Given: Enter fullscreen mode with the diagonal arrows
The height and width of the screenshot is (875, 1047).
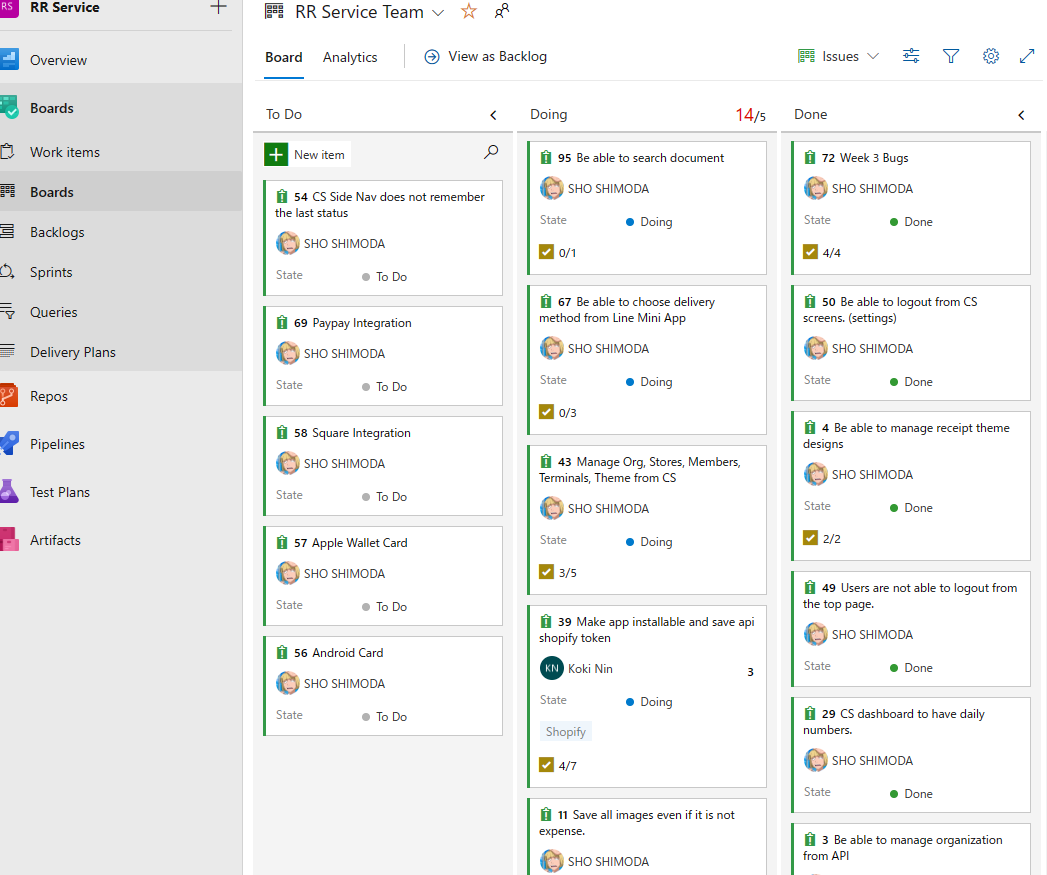Looking at the screenshot, I should 1027,56.
